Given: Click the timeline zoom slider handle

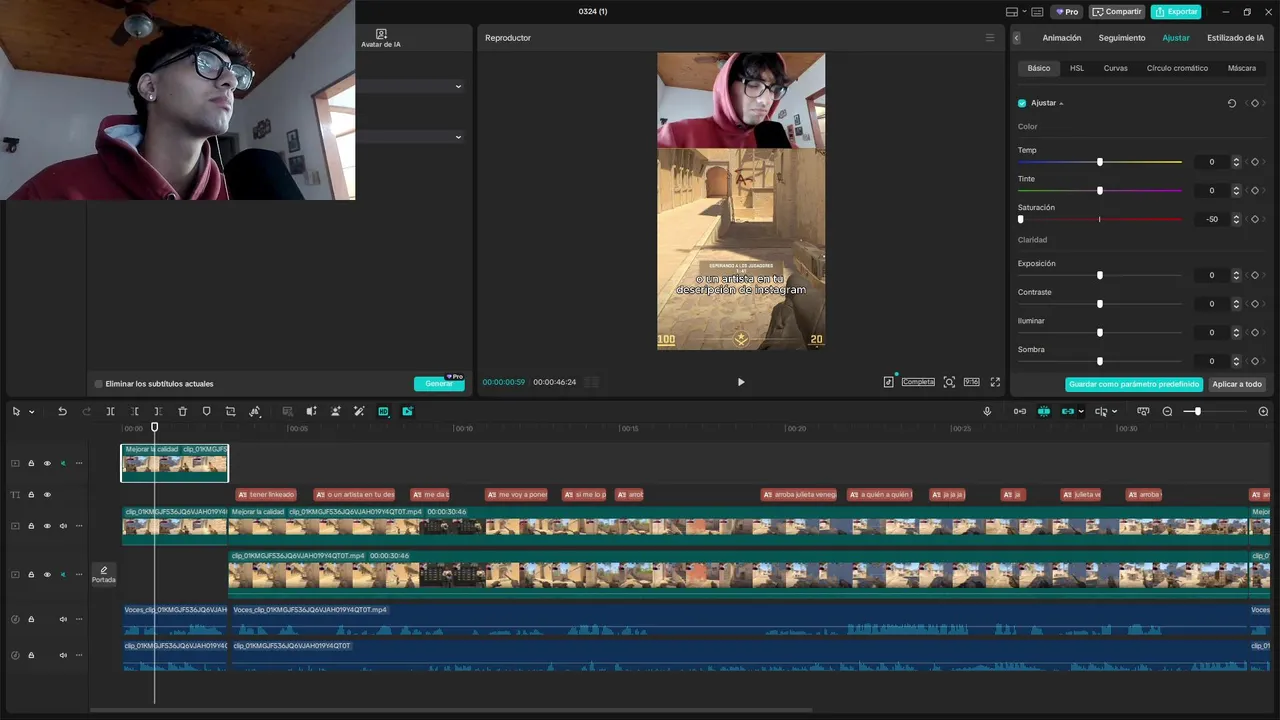Looking at the screenshot, I should point(1197,411).
